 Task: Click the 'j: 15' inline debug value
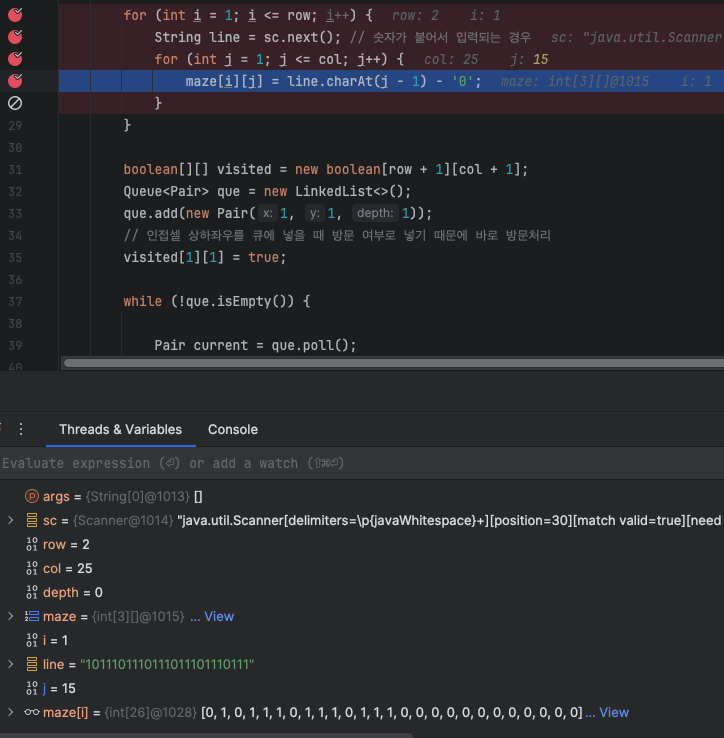529,59
